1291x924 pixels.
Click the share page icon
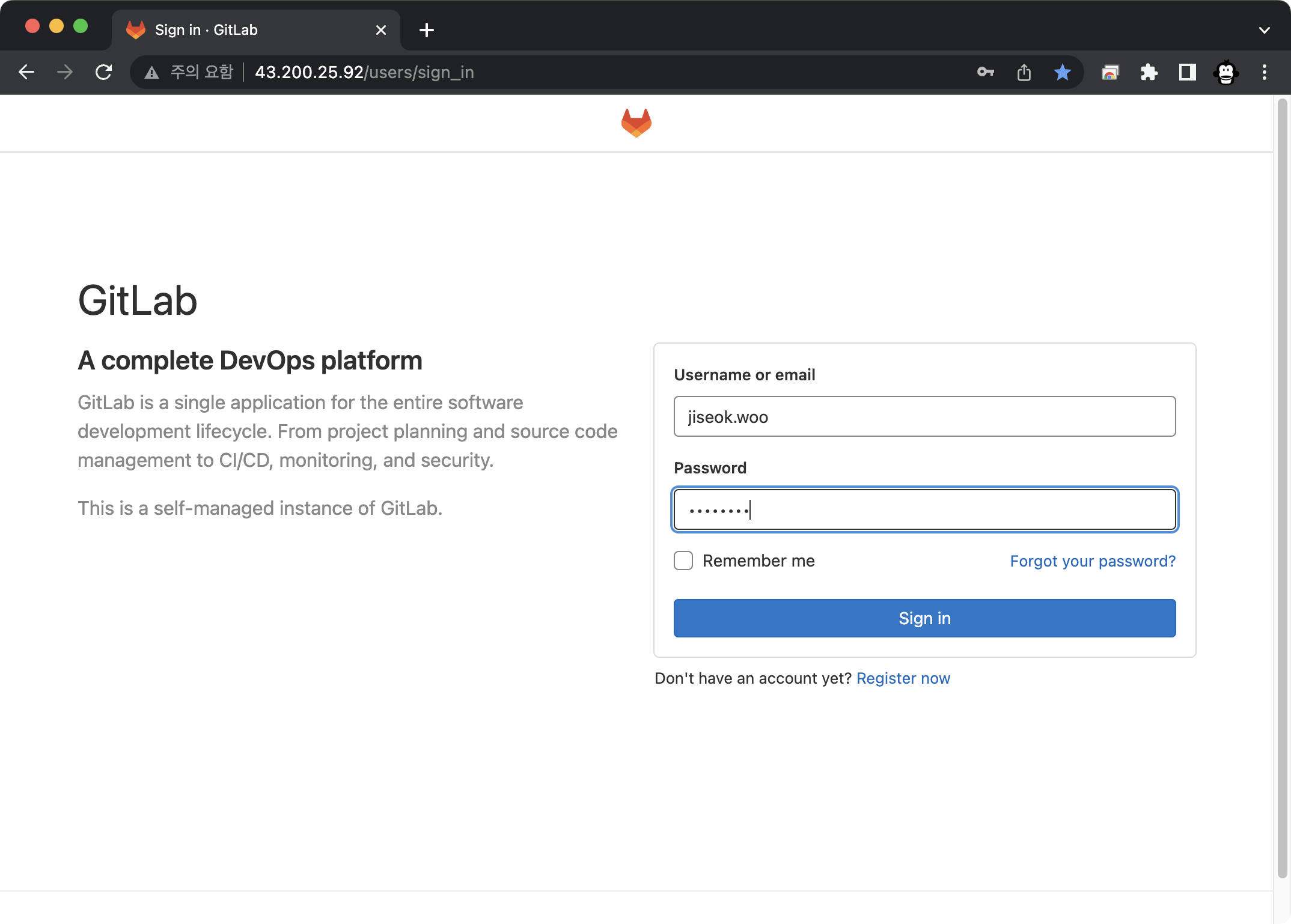pyautogui.click(x=1024, y=72)
